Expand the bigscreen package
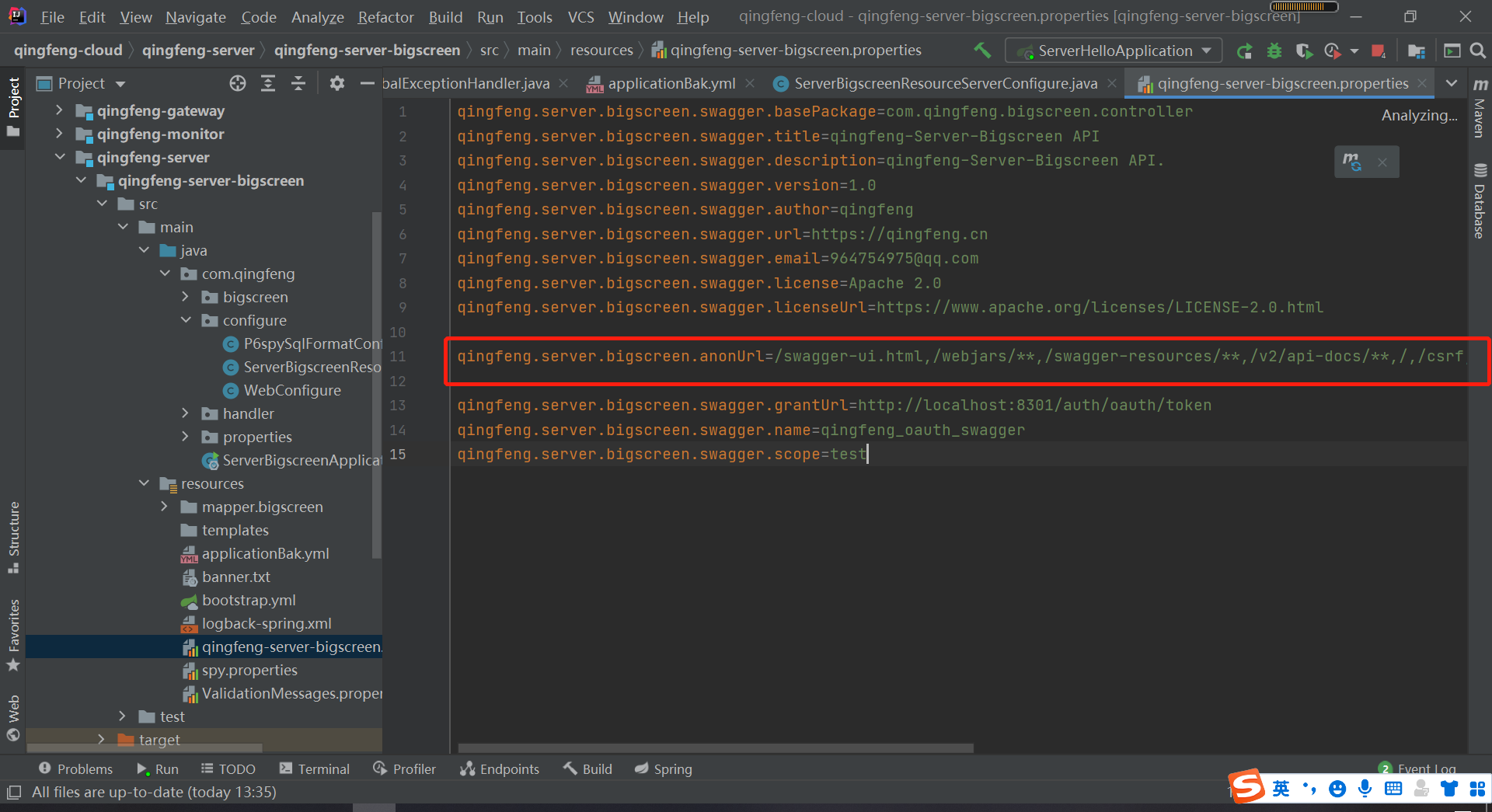1492x812 pixels. coord(185,298)
